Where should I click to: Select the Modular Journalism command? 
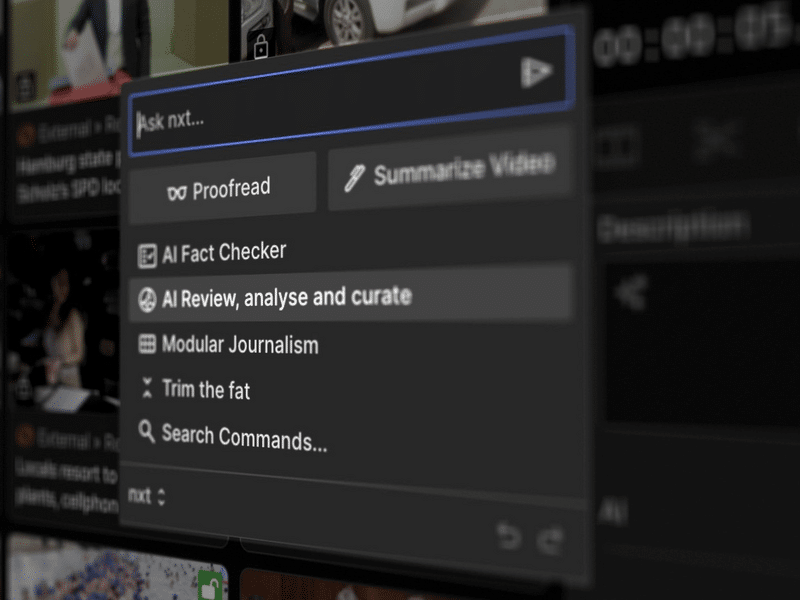240,345
